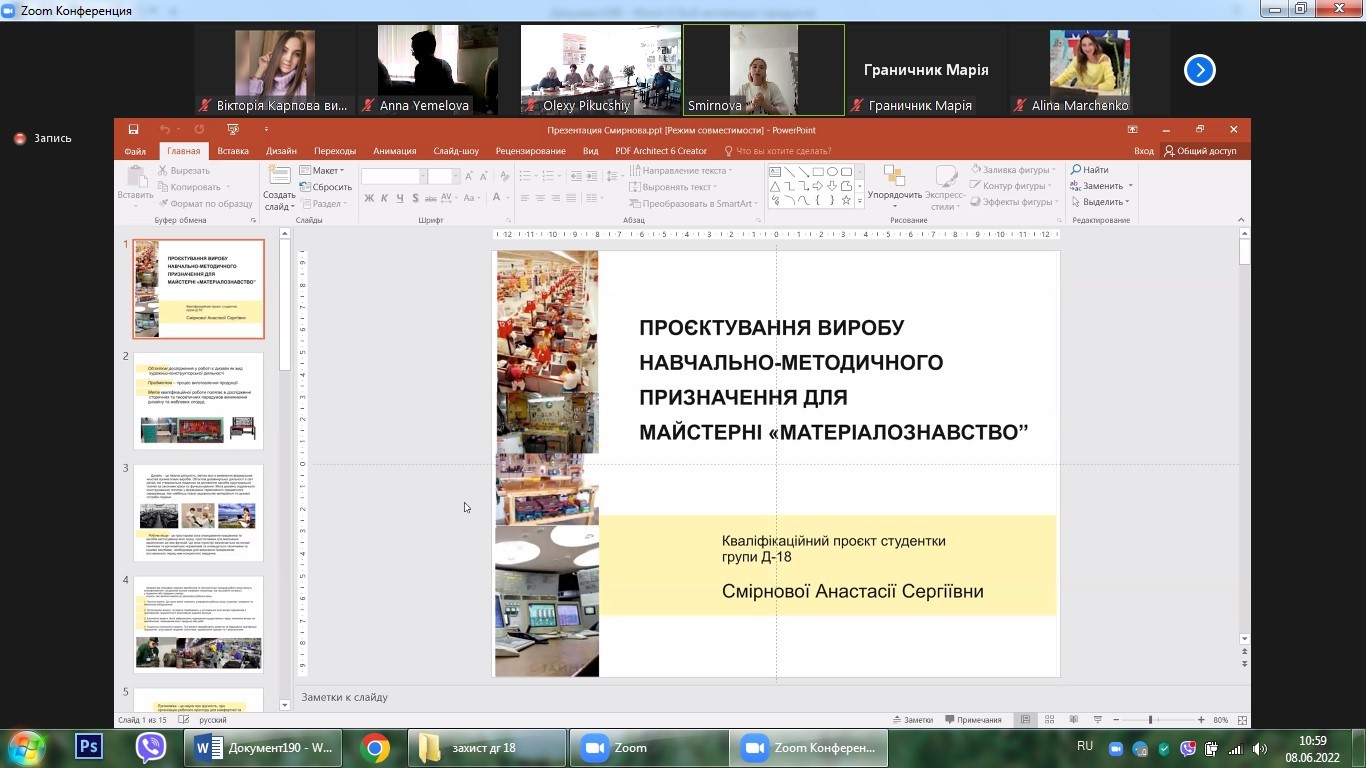Switch to normal view in status bar
Viewport: 1366px width, 768px height.
pyautogui.click(x=1025, y=720)
